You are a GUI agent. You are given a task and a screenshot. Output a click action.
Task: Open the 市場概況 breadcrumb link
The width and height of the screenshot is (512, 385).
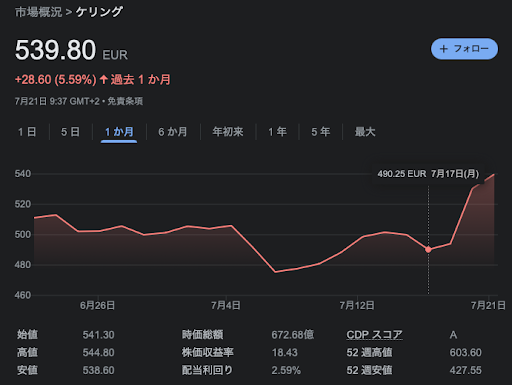38,12
